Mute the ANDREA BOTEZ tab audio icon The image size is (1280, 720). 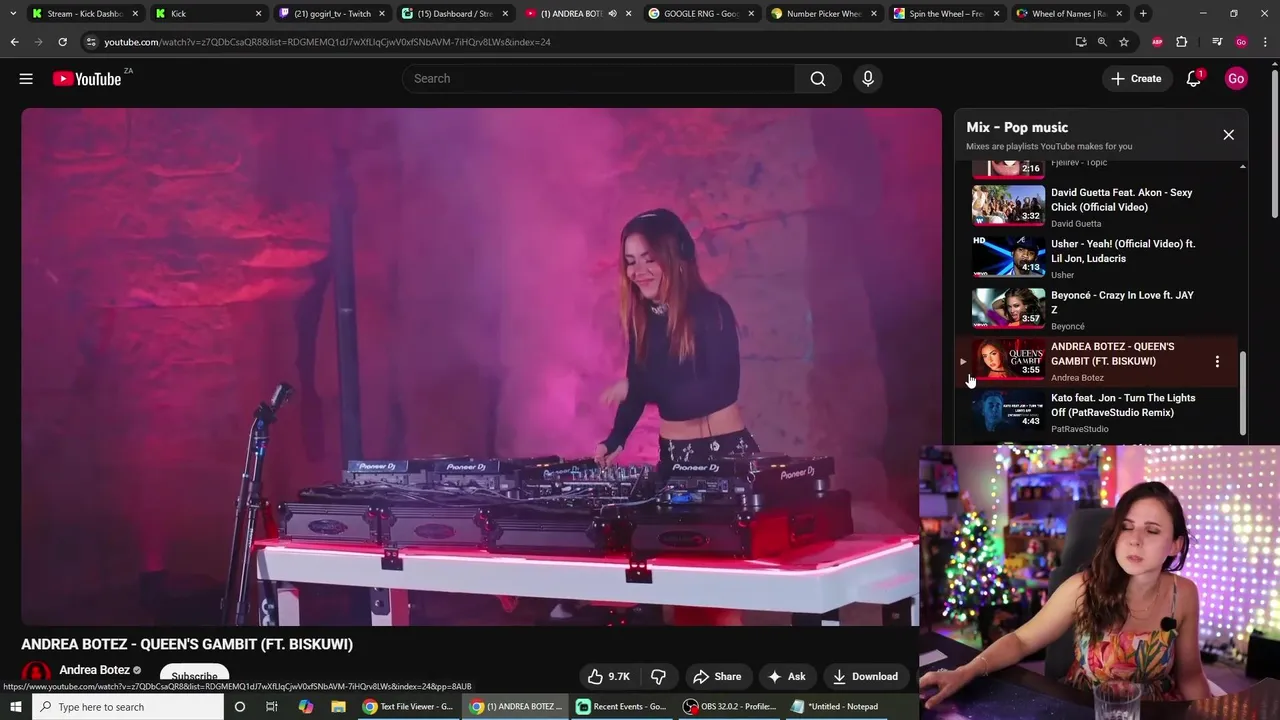coord(612,14)
